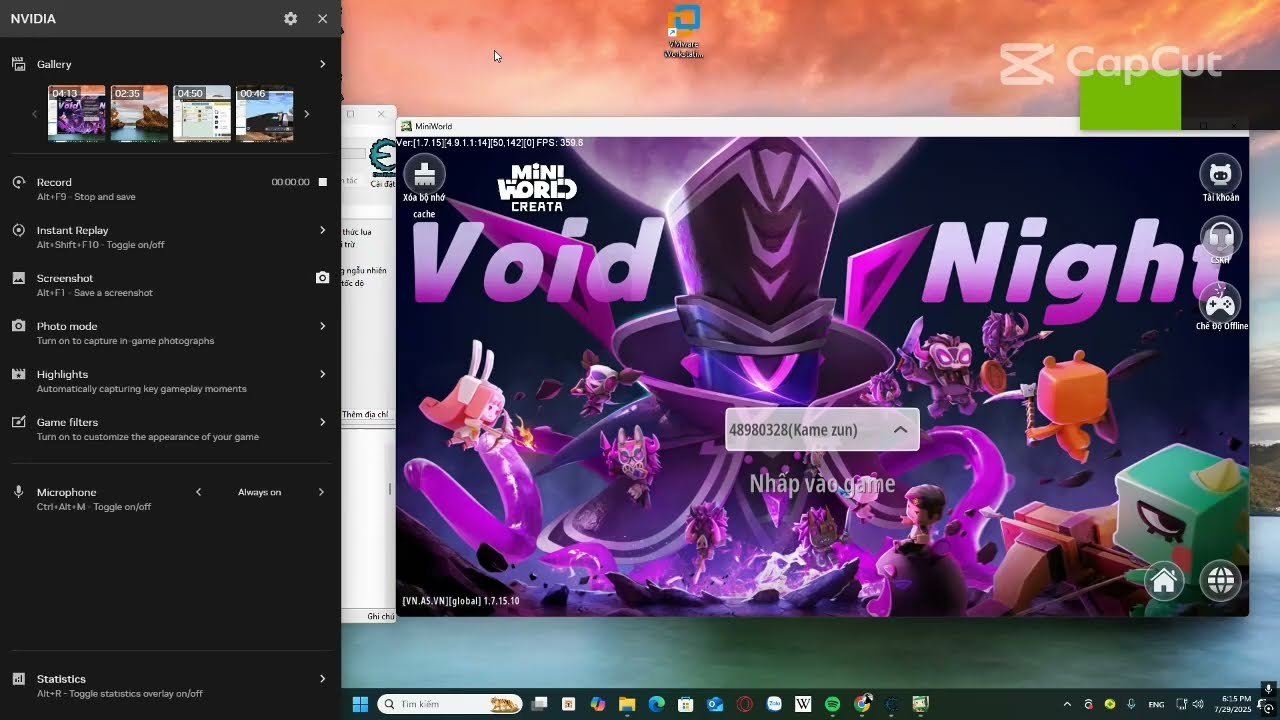Close the NVIDIA overlay panel
1280x720 pixels.
point(322,19)
